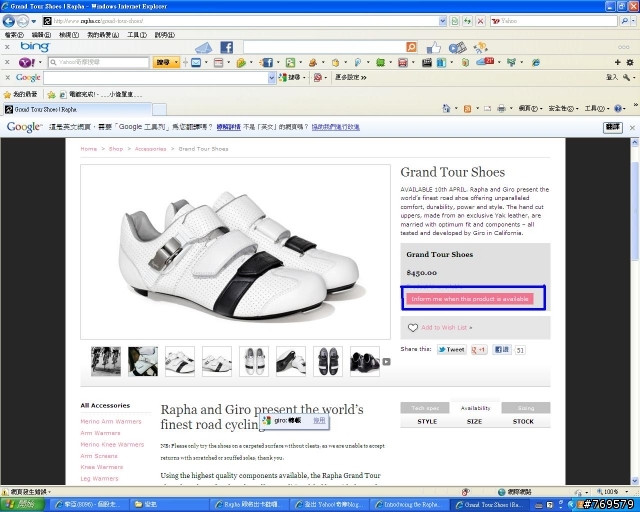Select the Grand Tour Shoes browser tab
Viewport: 640px width, 512px height.
click(77, 109)
